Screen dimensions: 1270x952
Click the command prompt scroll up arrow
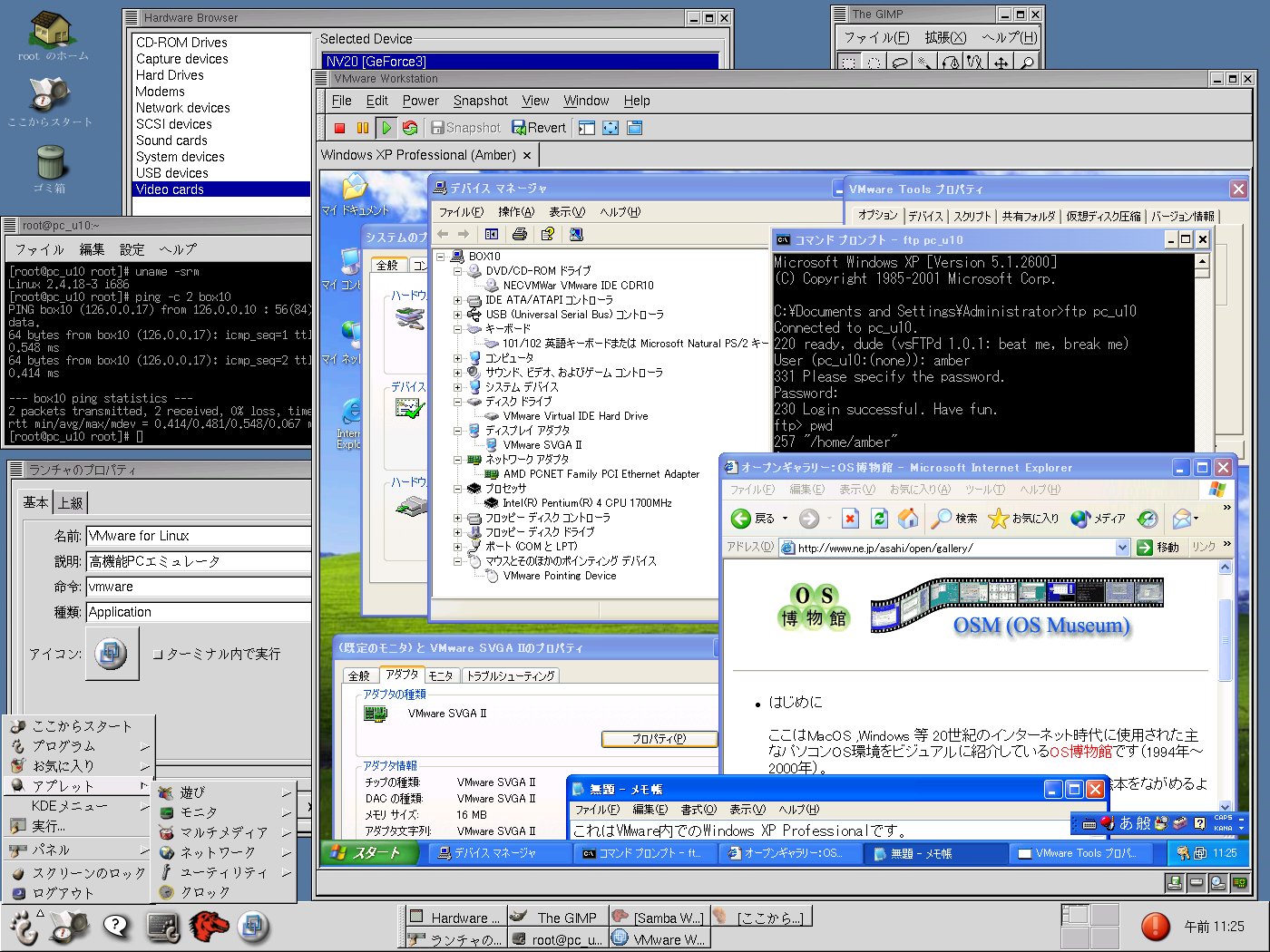(x=1202, y=262)
